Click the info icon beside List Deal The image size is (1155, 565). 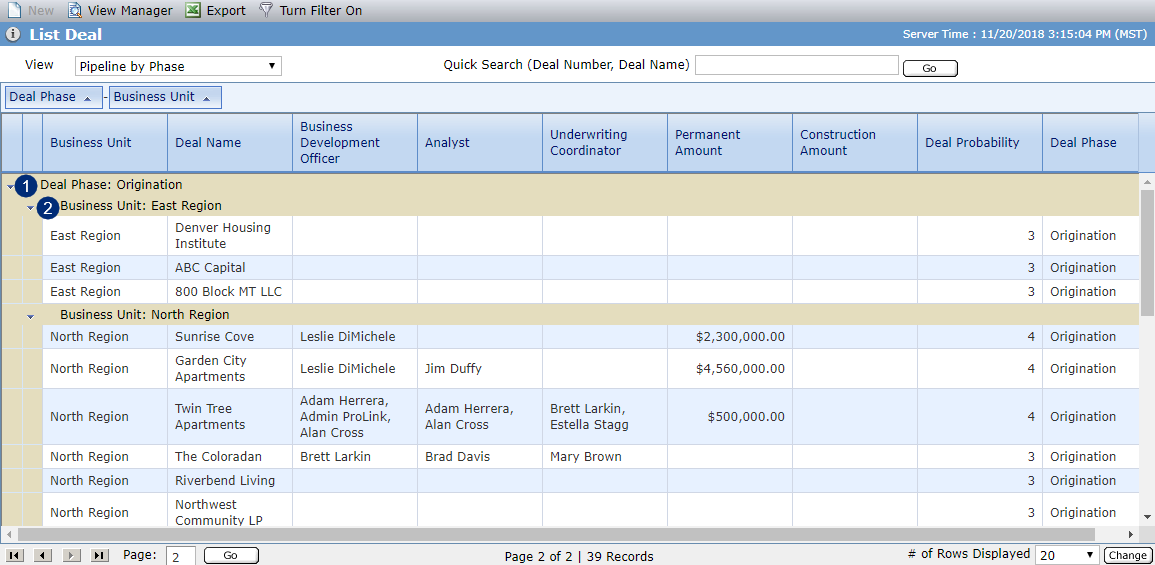[x=13, y=35]
